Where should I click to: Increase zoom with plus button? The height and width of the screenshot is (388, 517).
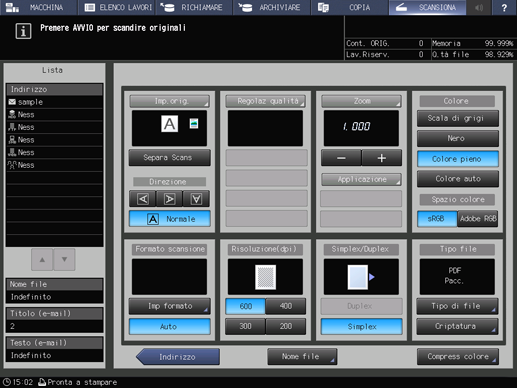coord(382,158)
